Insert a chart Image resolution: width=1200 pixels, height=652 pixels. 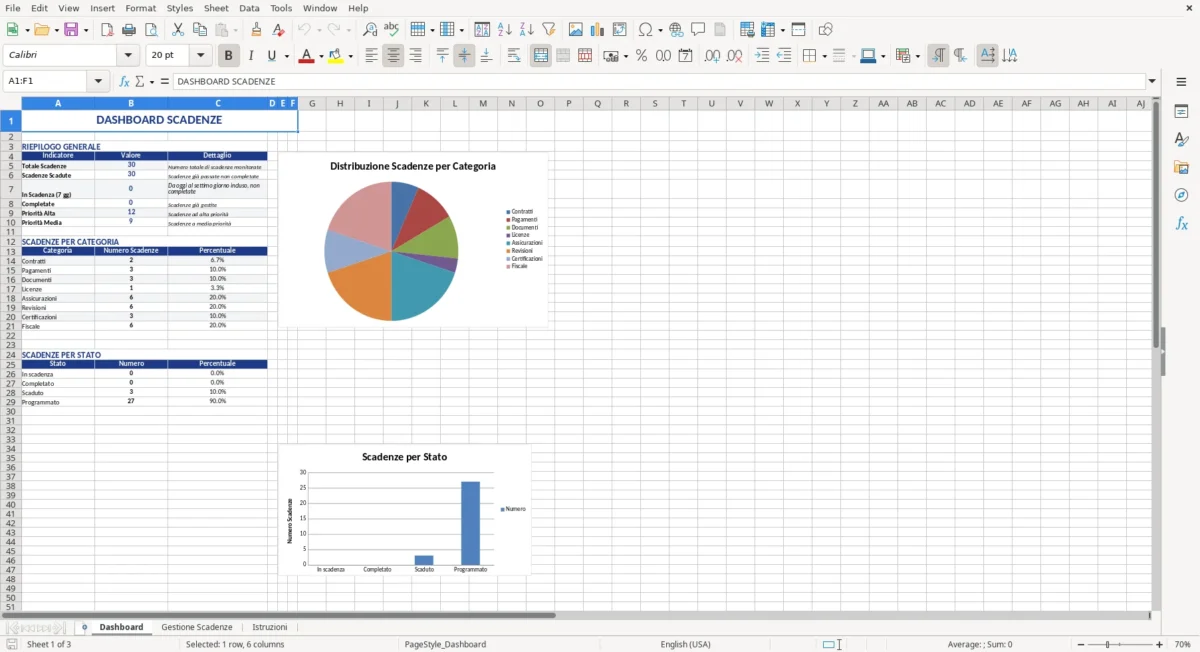[598, 30]
